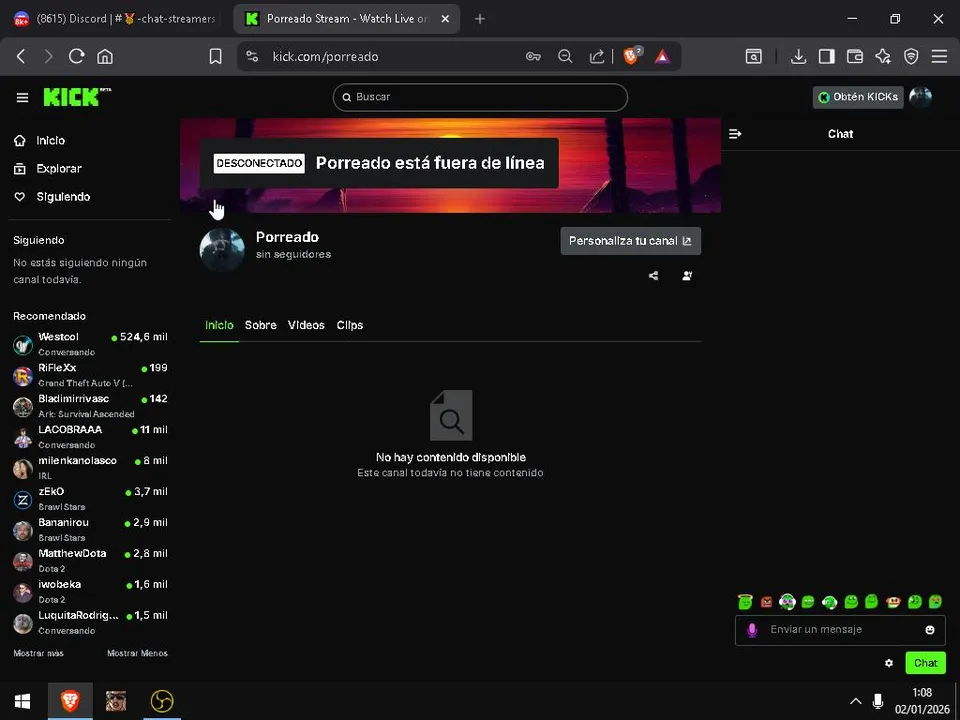Switch to the Clips tab

click(350, 325)
